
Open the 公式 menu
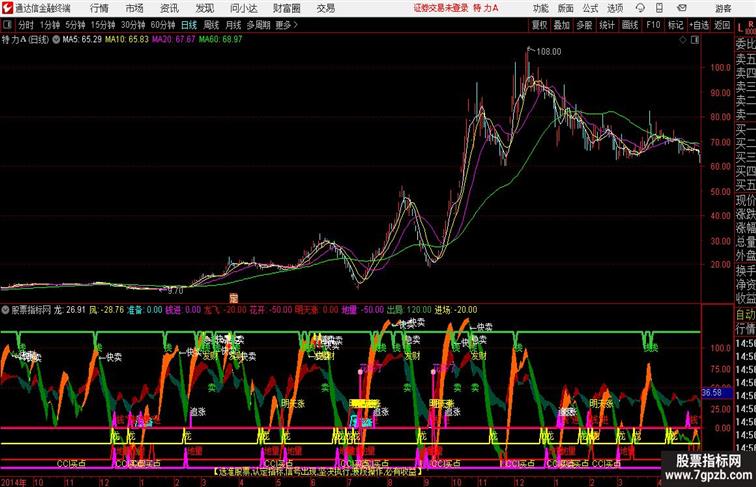click(590, 8)
